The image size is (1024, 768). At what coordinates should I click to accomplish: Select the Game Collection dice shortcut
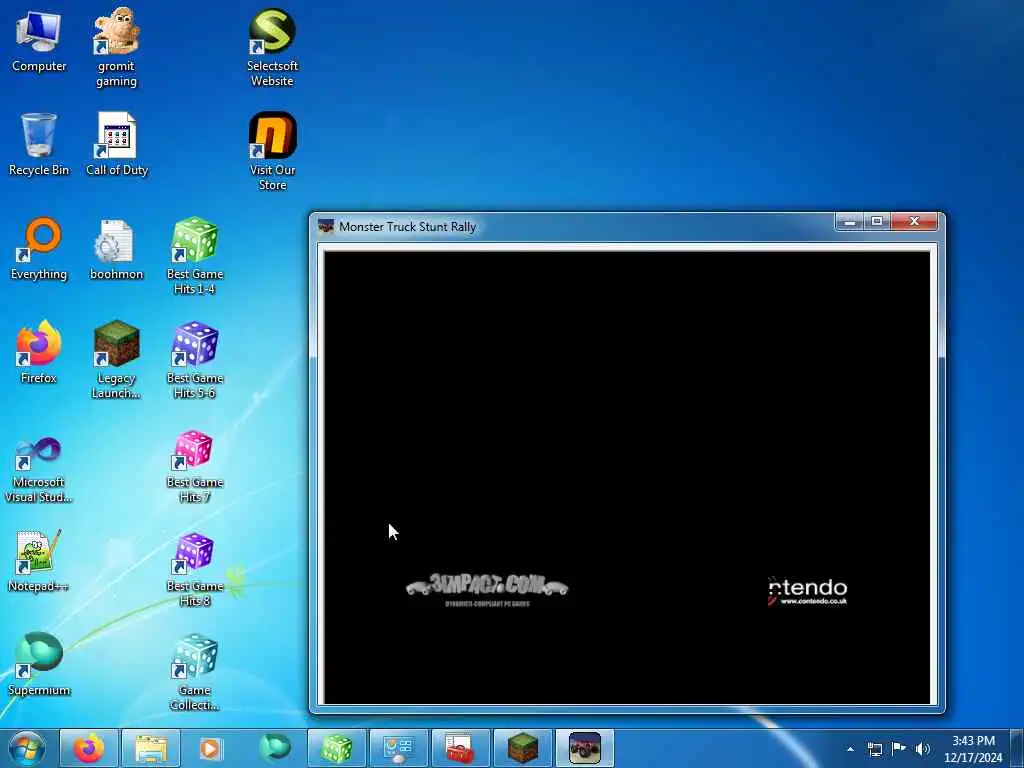point(195,673)
